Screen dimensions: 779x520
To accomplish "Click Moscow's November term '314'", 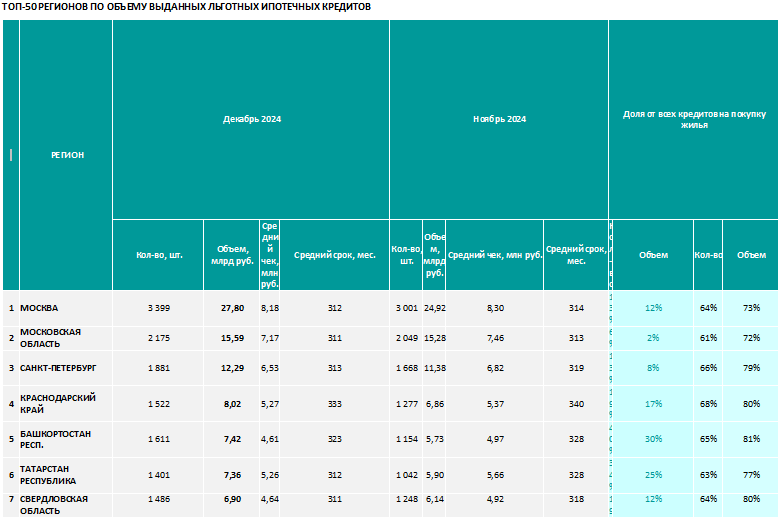I will point(576,308).
